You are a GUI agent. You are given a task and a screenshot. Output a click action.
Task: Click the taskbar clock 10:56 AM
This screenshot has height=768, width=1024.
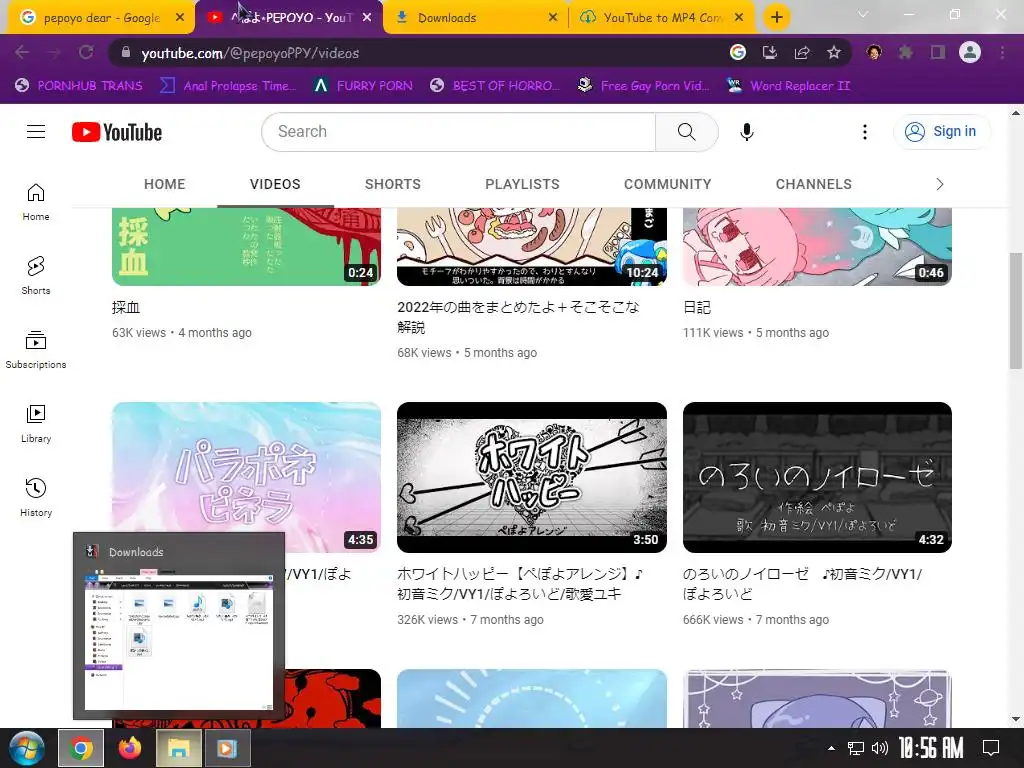pyautogui.click(x=931, y=748)
